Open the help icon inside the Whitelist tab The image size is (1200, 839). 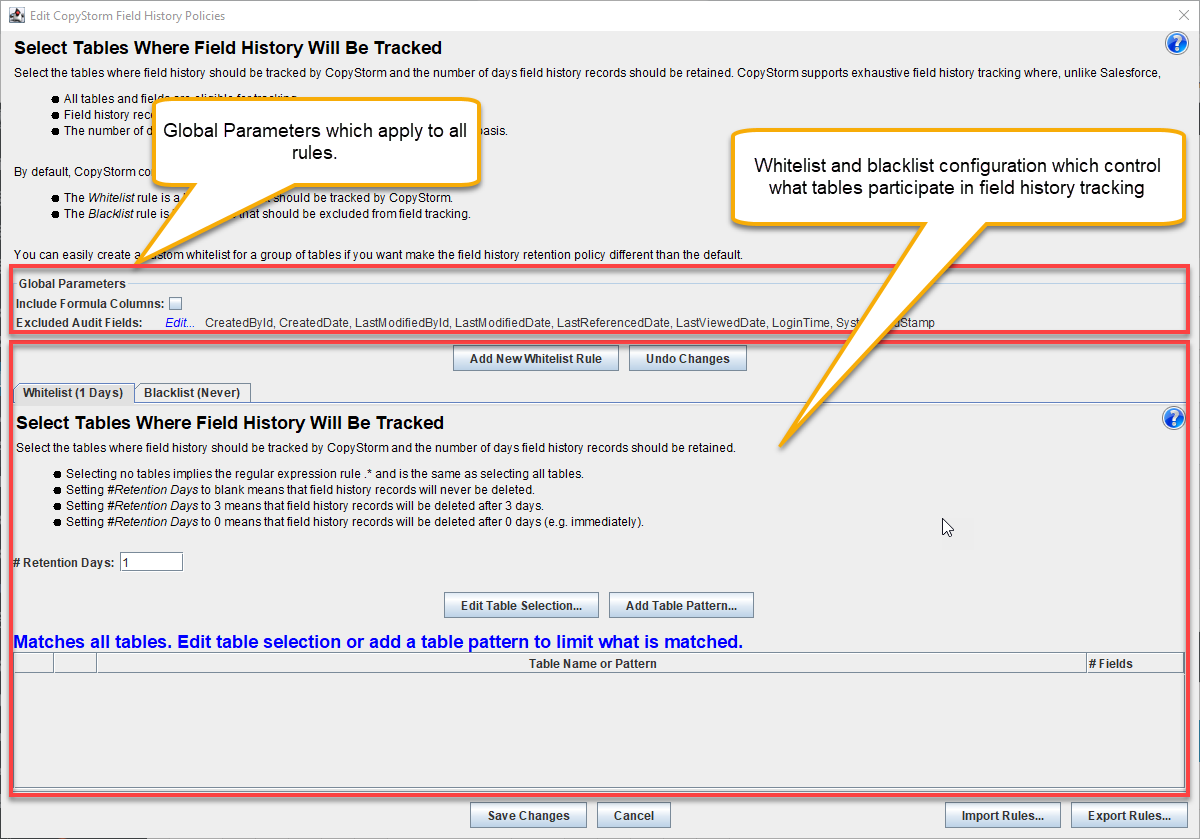pos(1174,418)
